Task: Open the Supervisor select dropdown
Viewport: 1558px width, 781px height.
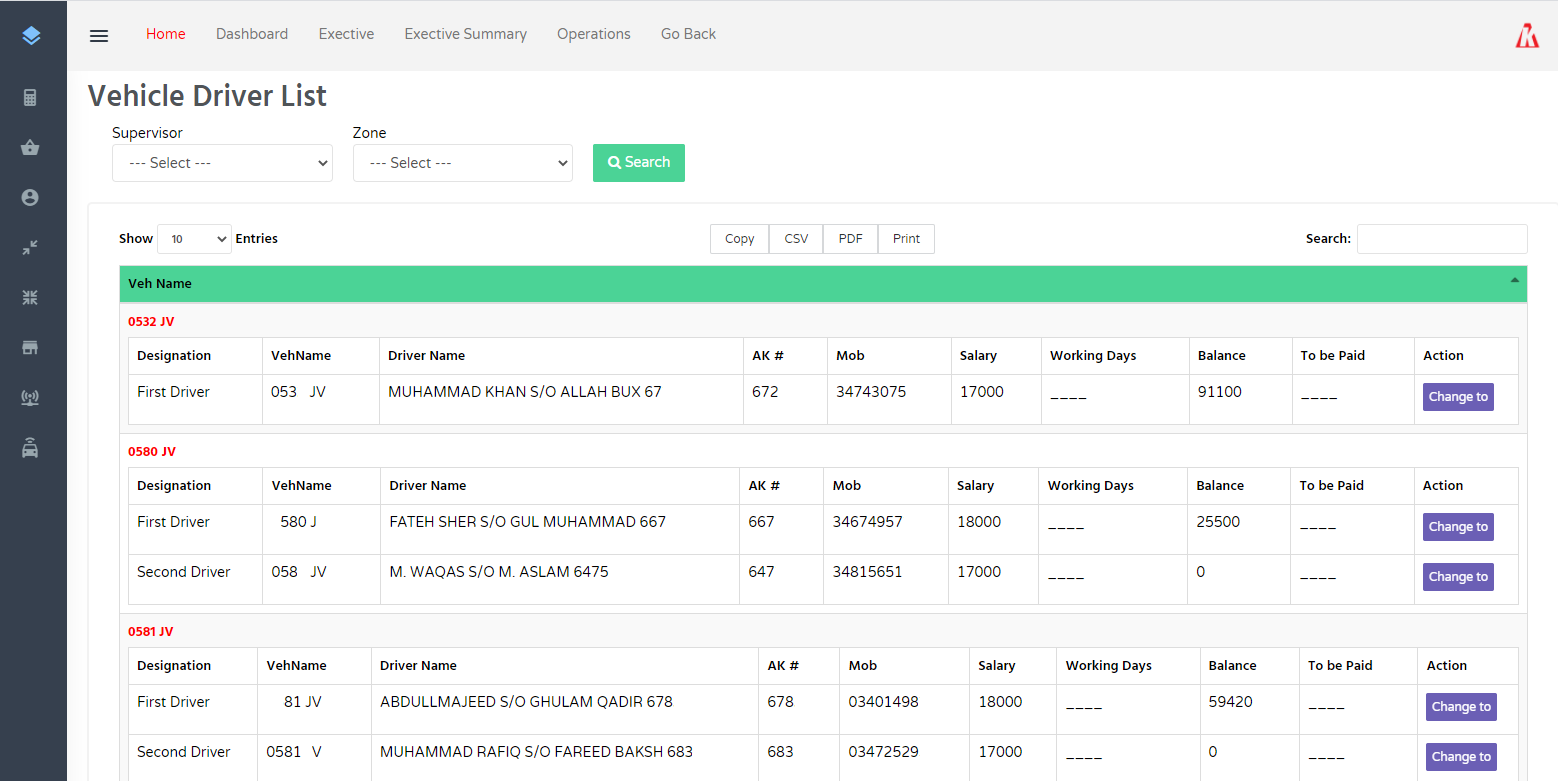Action: point(222,163)
